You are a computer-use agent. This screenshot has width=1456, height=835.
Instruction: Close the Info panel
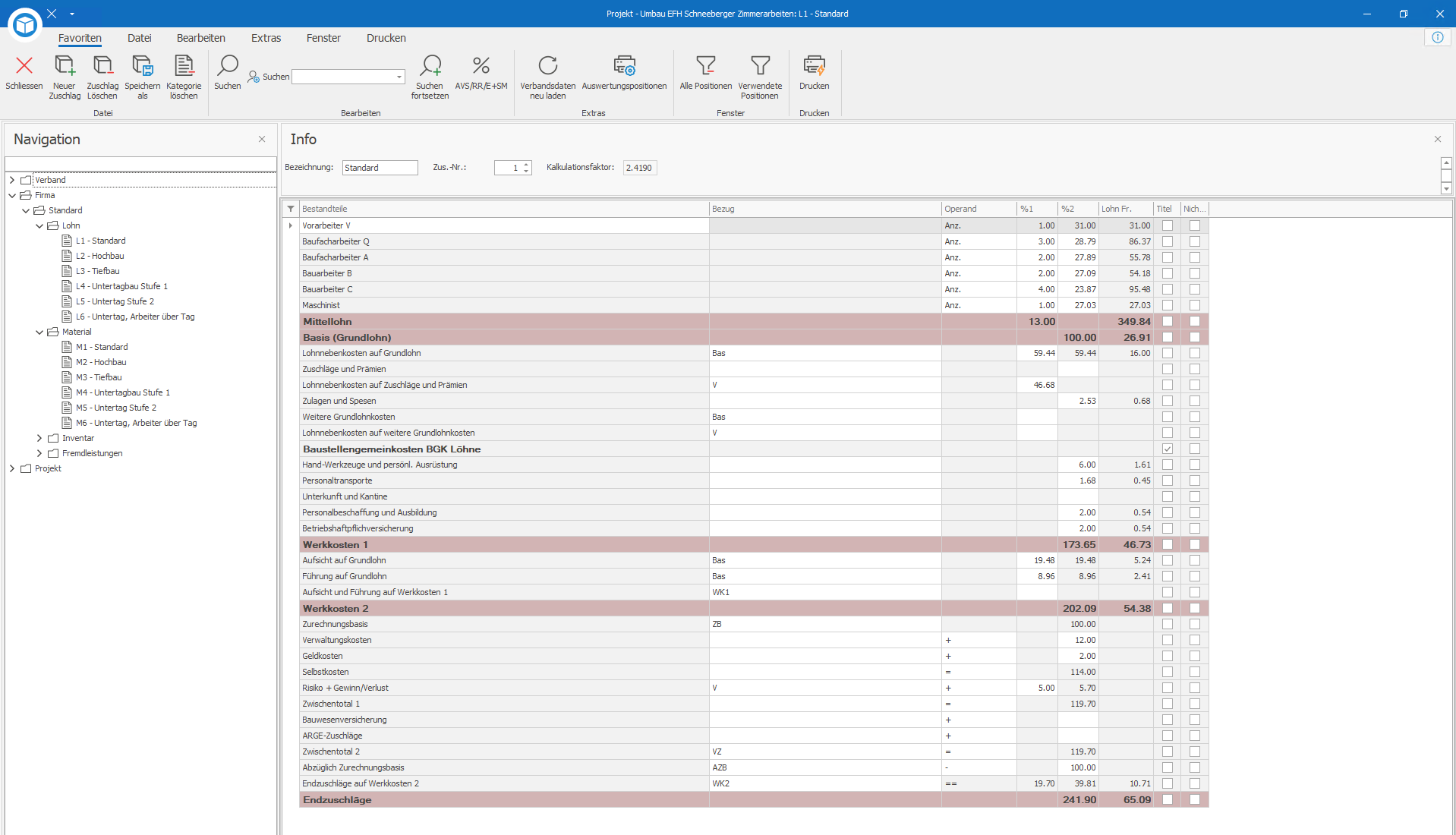click(x=1438, y=139)
